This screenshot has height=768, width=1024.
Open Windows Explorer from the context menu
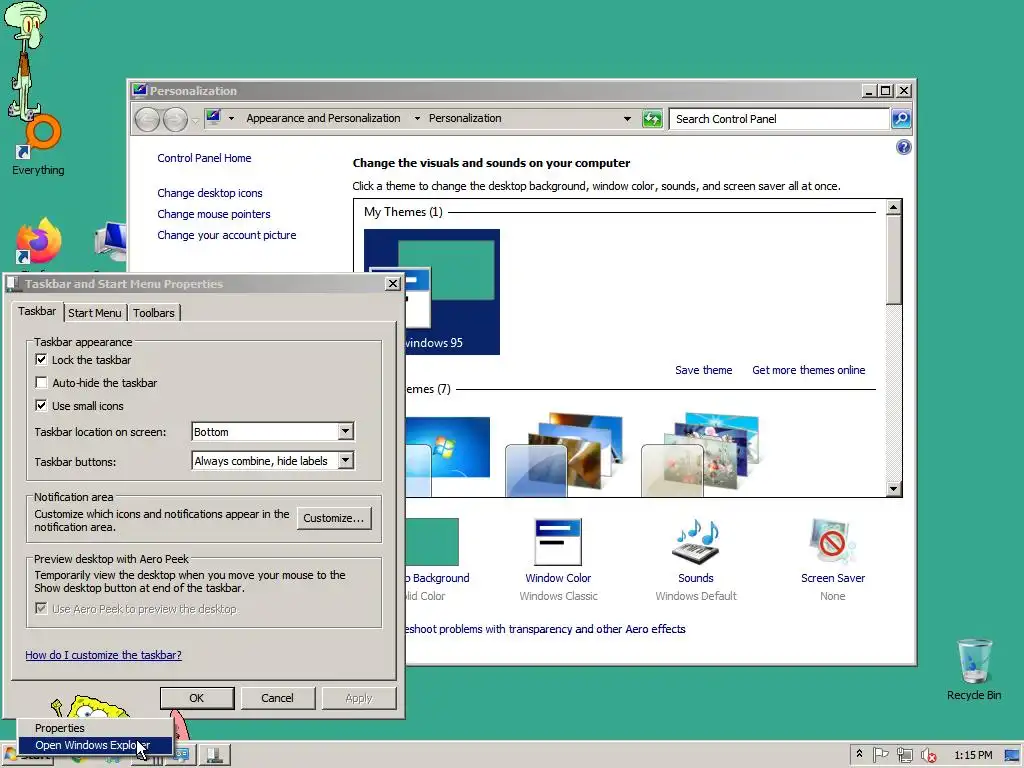(95, 745)
